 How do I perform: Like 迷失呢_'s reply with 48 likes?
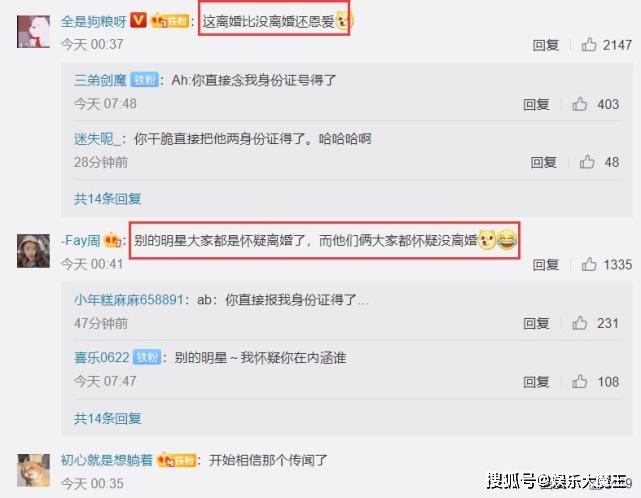pyautogui.click(x=587, y=162)
